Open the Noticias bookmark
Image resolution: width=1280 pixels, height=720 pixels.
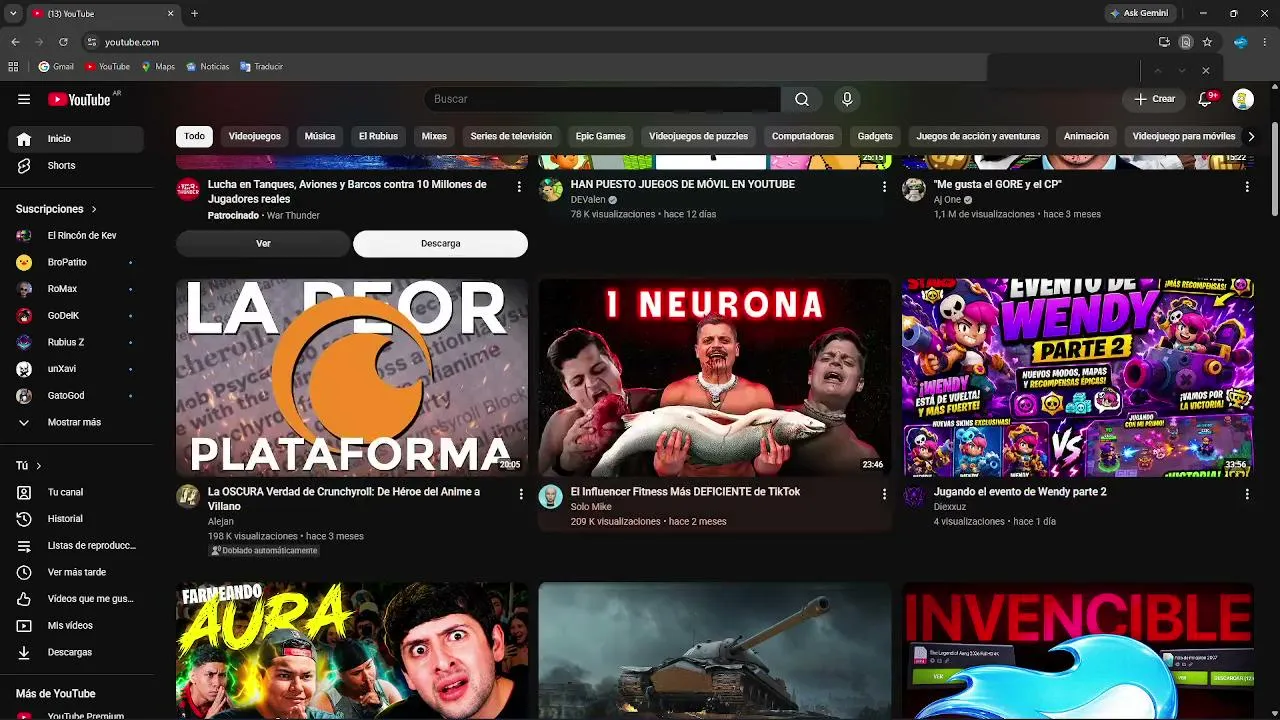(207, 67)
